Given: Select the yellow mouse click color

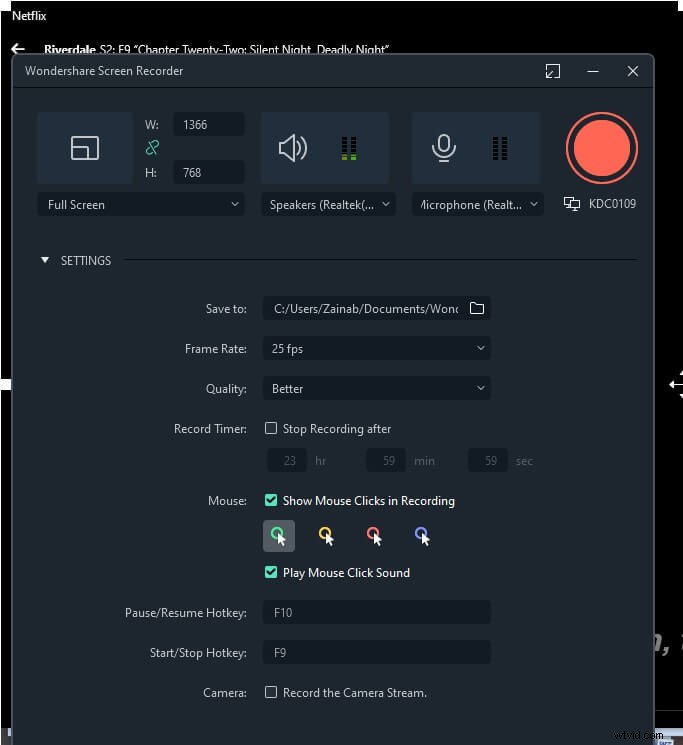Looking at the screenshot, I should tap(326, 536).
